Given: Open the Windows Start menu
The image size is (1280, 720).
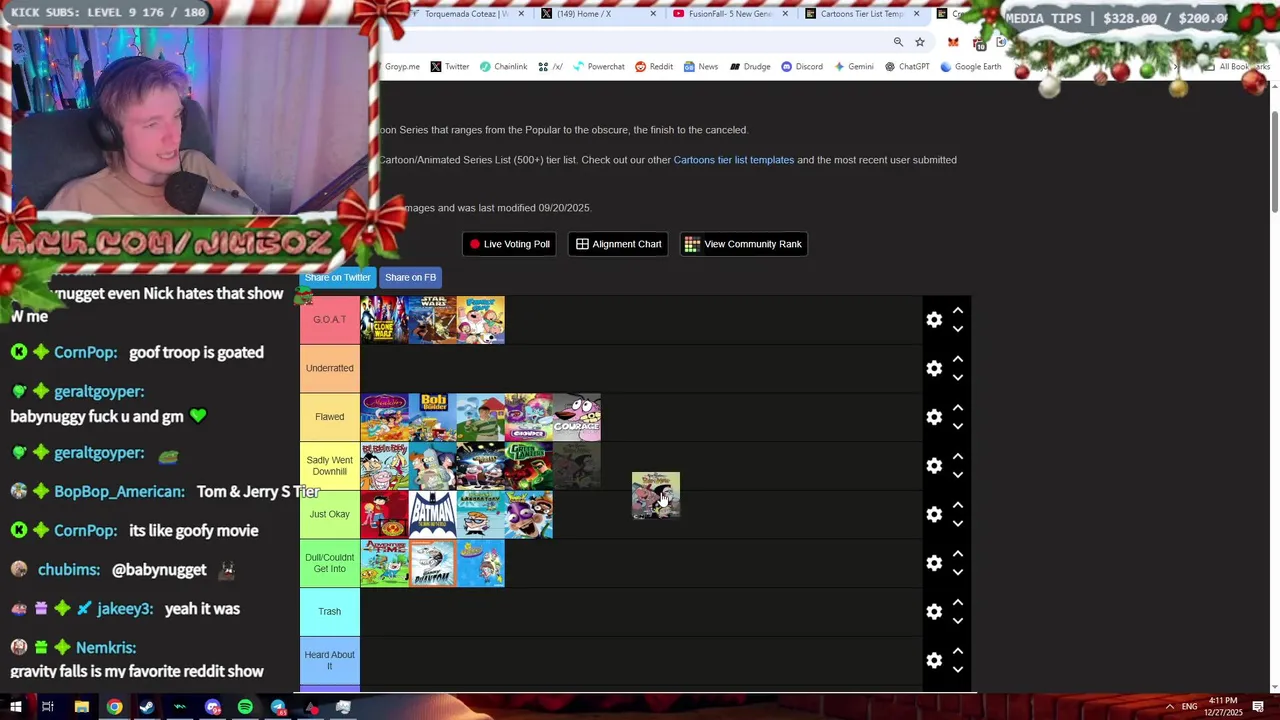Looking at the screenshot, I should (15, 707).
